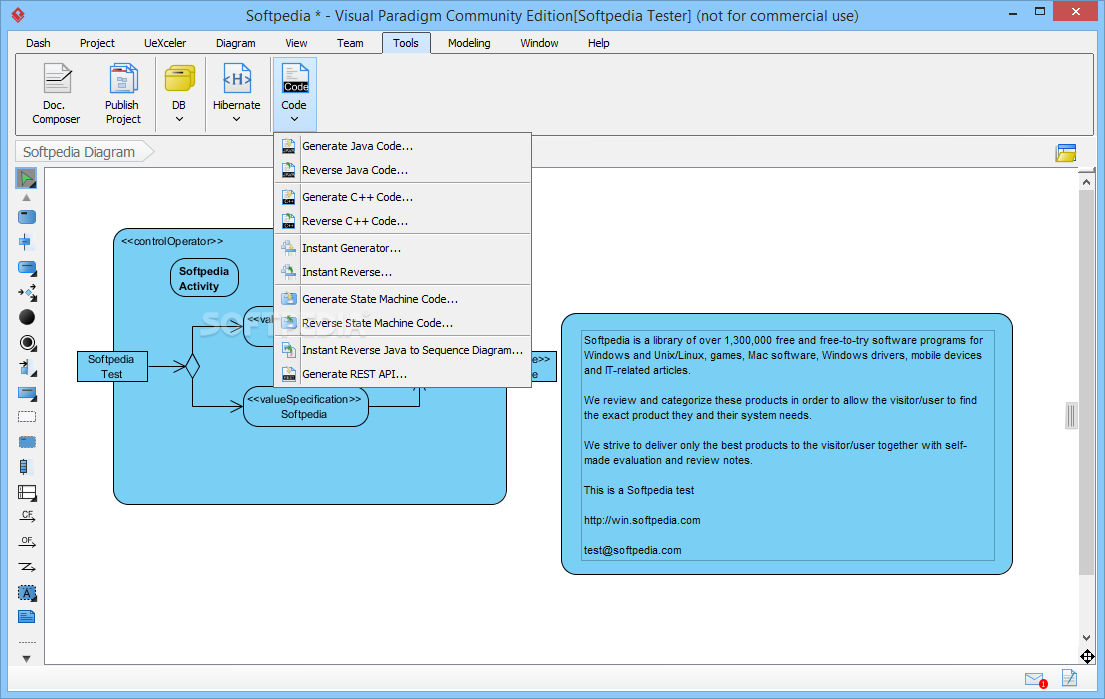Click palette scroll-down arrow
Screen dimensions: 1105x699
click(x=27, y=659)
